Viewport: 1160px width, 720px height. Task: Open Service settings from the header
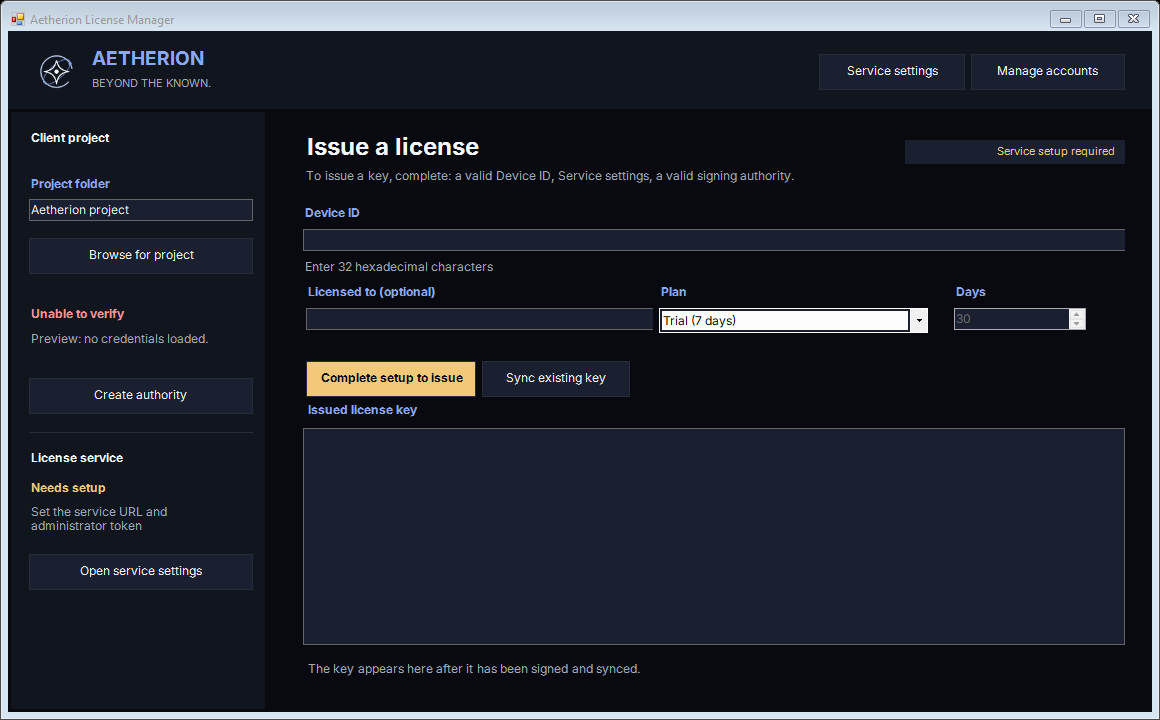[x=891, y=71]
